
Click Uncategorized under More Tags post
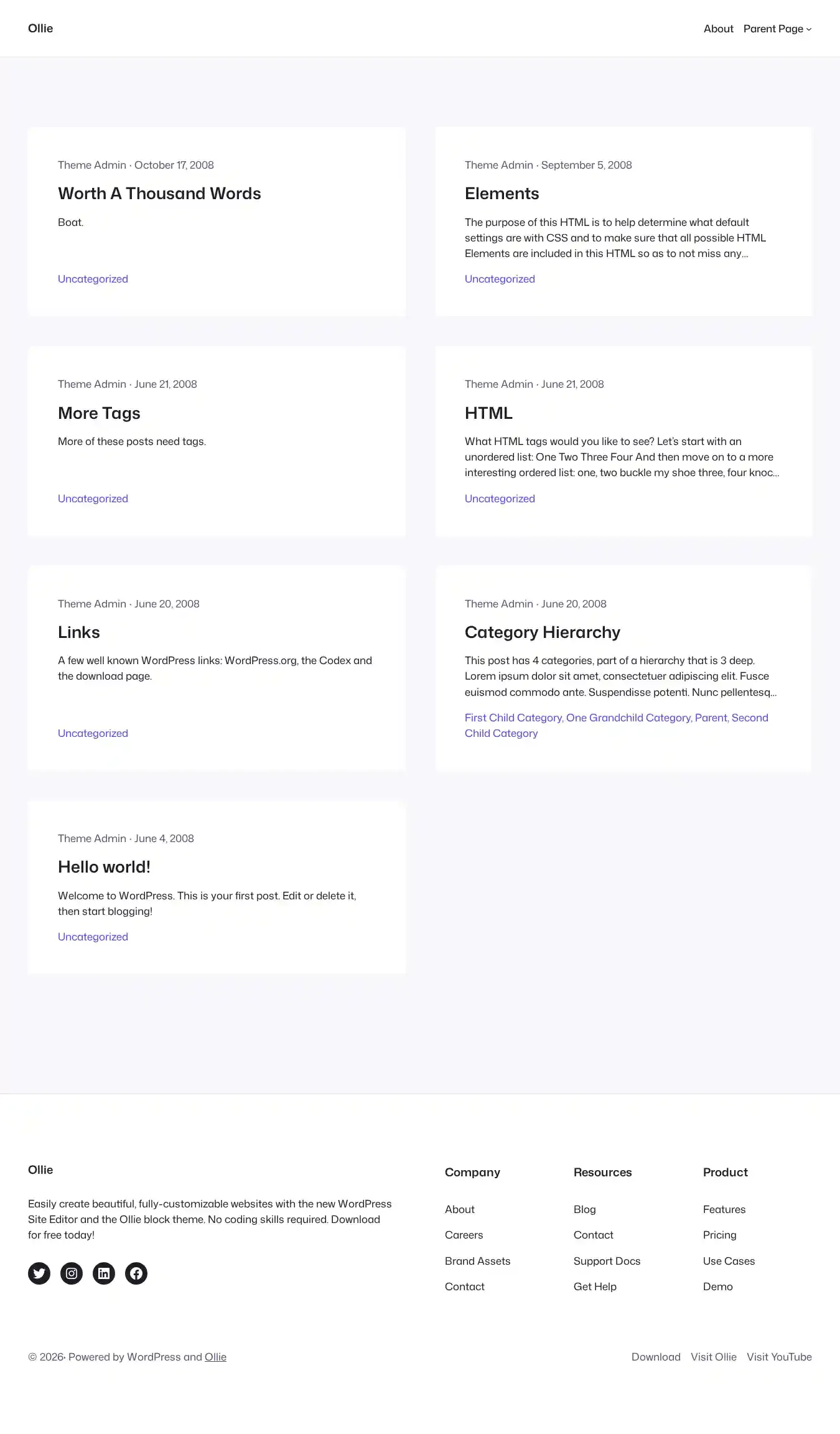point(93,499)
